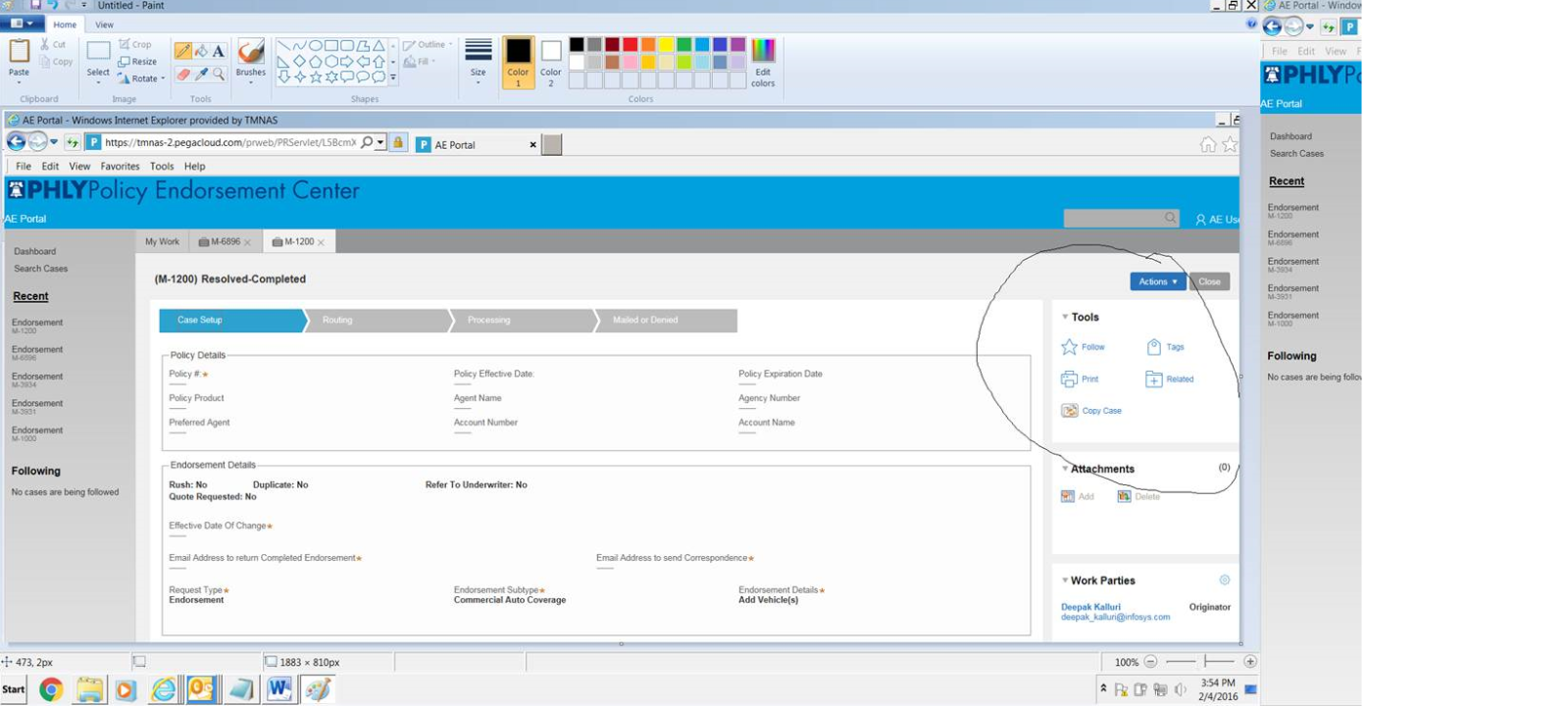Screen dimensions: 1568x706
Task: Switch to the View ribbon tab
Action: [x=104, y=25]
